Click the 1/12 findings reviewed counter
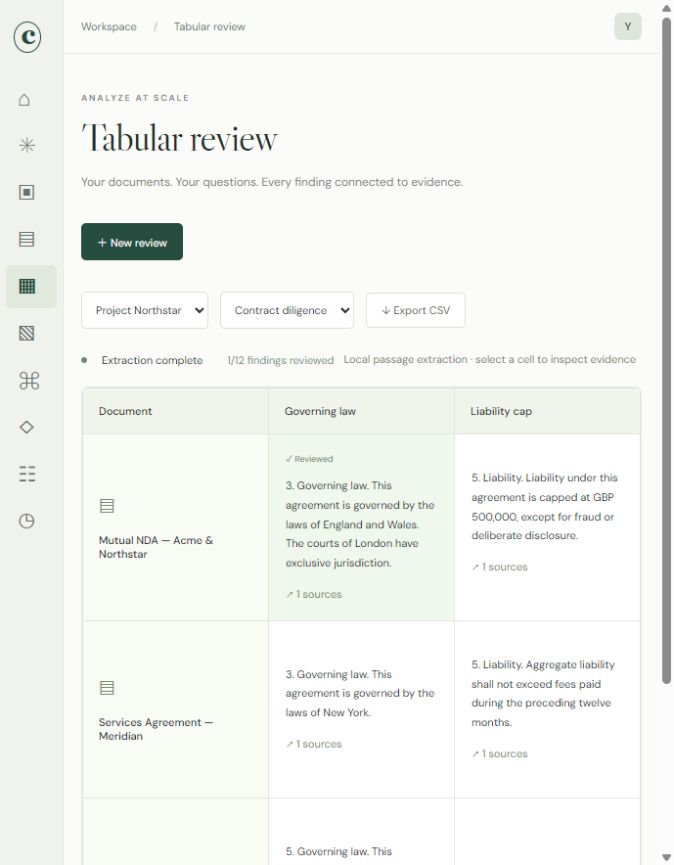Screen dimensions: 674x865 pos(280,360)
